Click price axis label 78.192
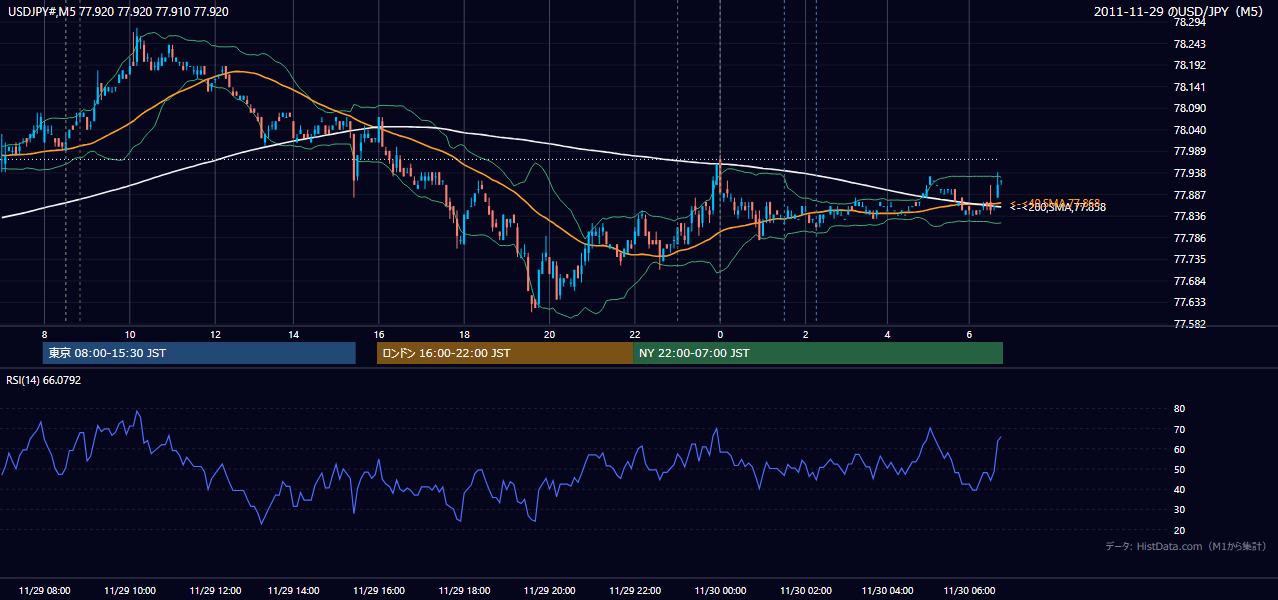The width and height of the screenshot is (1278, 600). [x=1190, y=65]
